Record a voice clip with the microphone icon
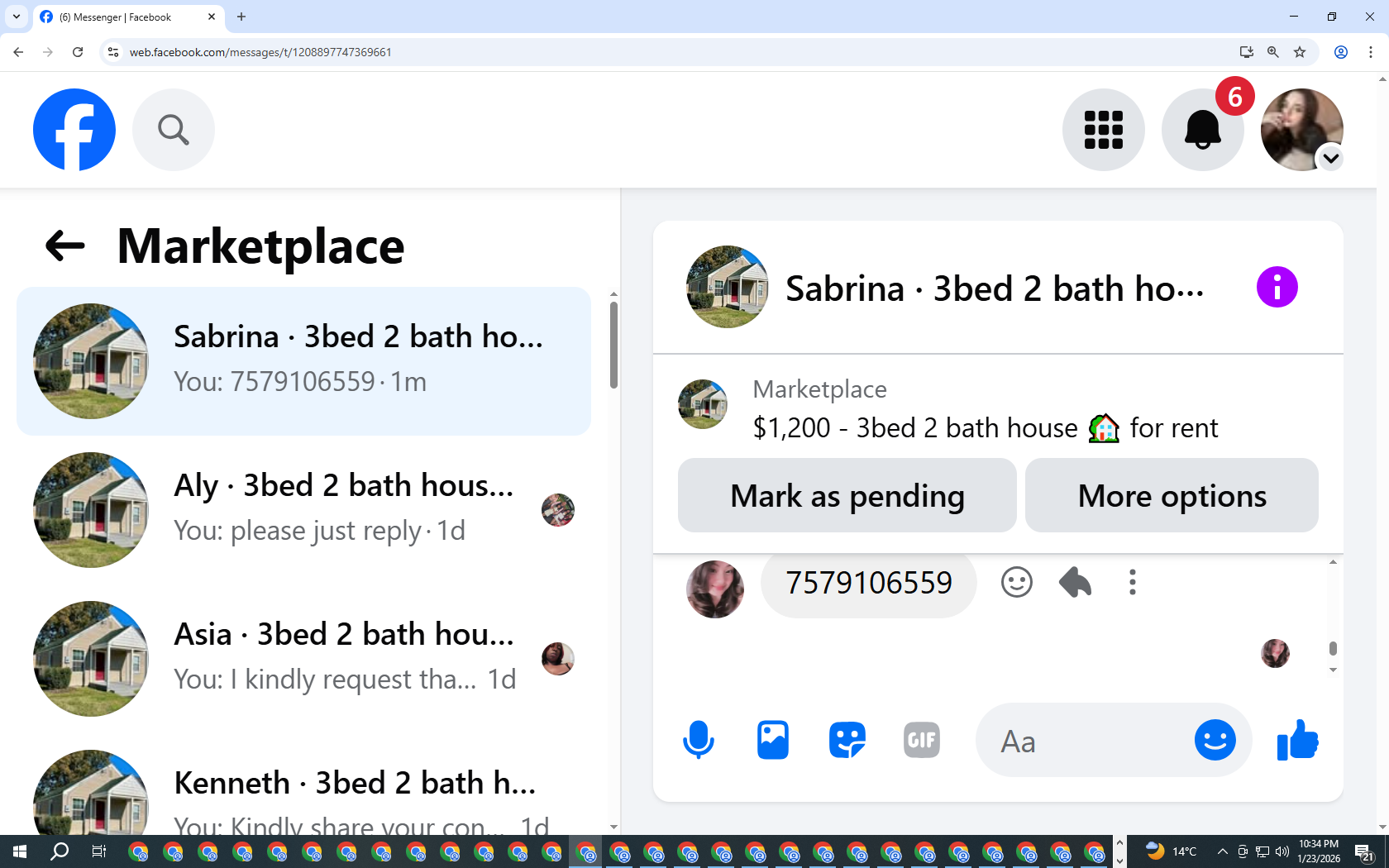 point(699,740)
